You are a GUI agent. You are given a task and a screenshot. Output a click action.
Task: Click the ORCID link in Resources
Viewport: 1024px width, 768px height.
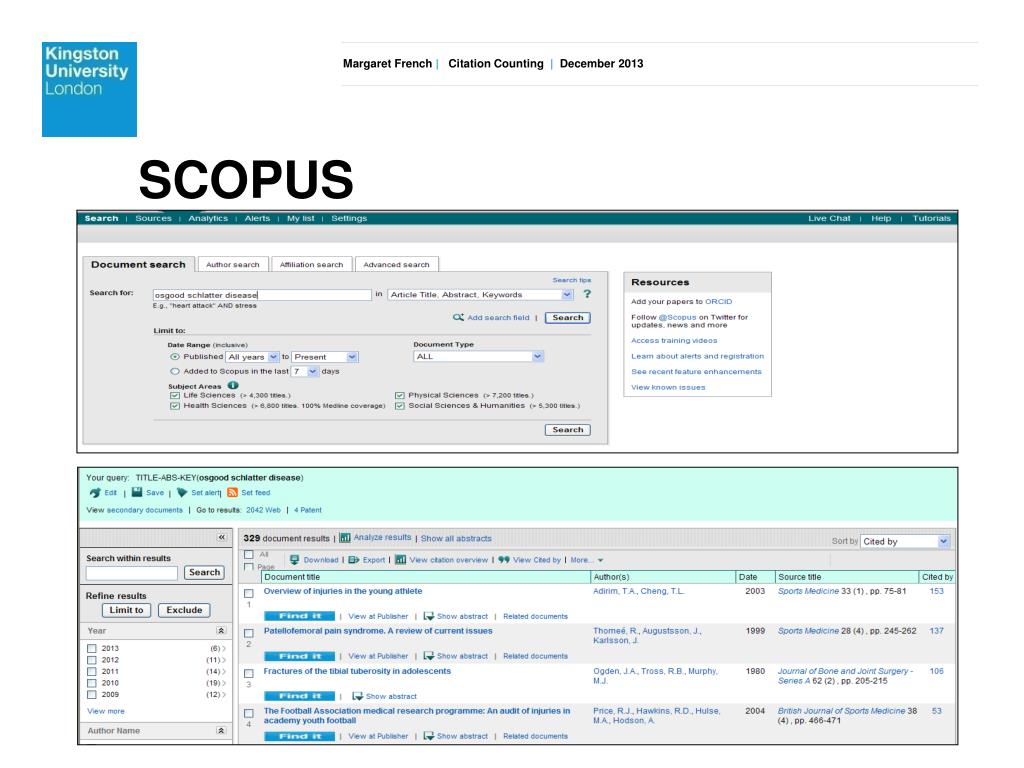coord(718,302)
